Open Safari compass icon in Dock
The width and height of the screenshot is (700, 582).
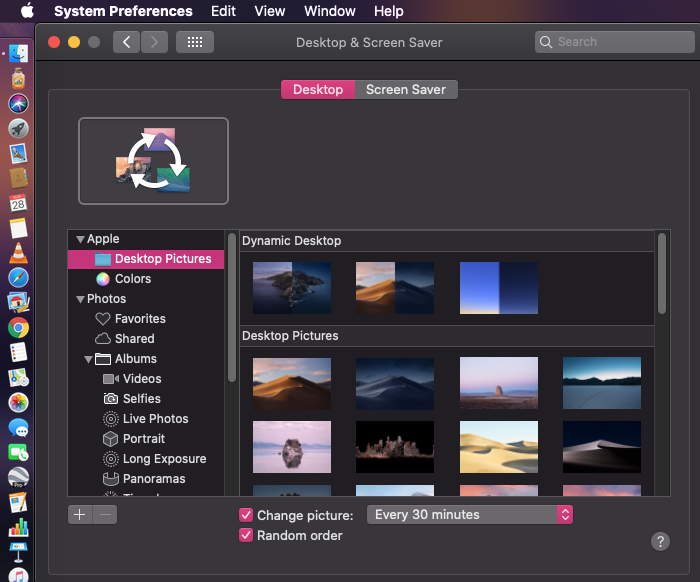pyautogui.click(x=18, y=278)
